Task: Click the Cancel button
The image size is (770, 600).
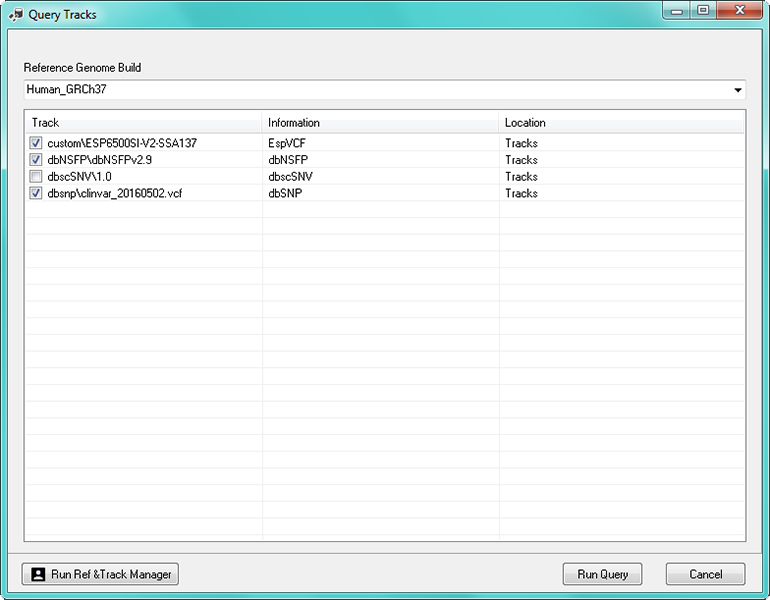Action: (x=706, y=574)
